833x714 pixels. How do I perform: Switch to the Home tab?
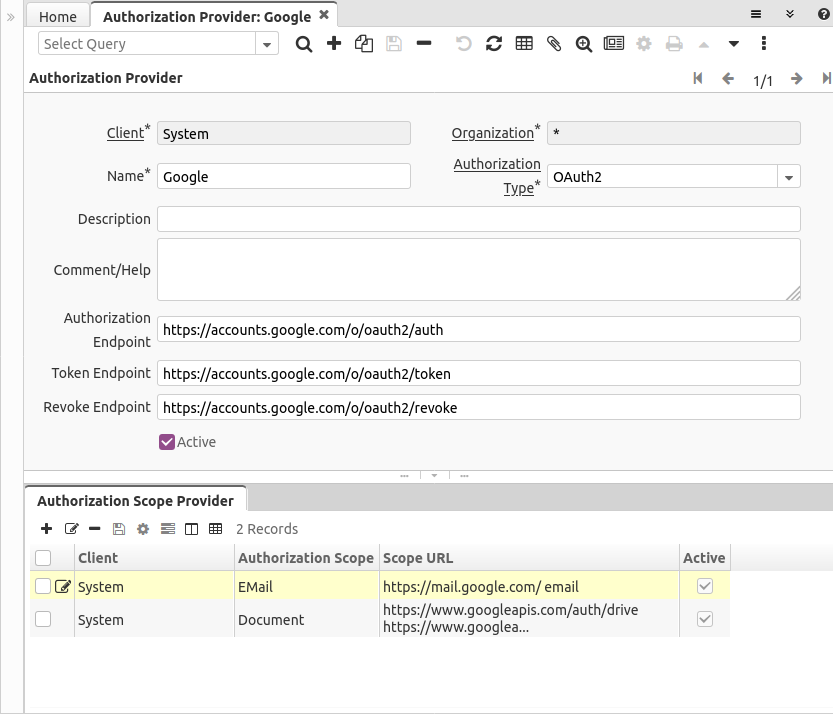click(57, 16)
